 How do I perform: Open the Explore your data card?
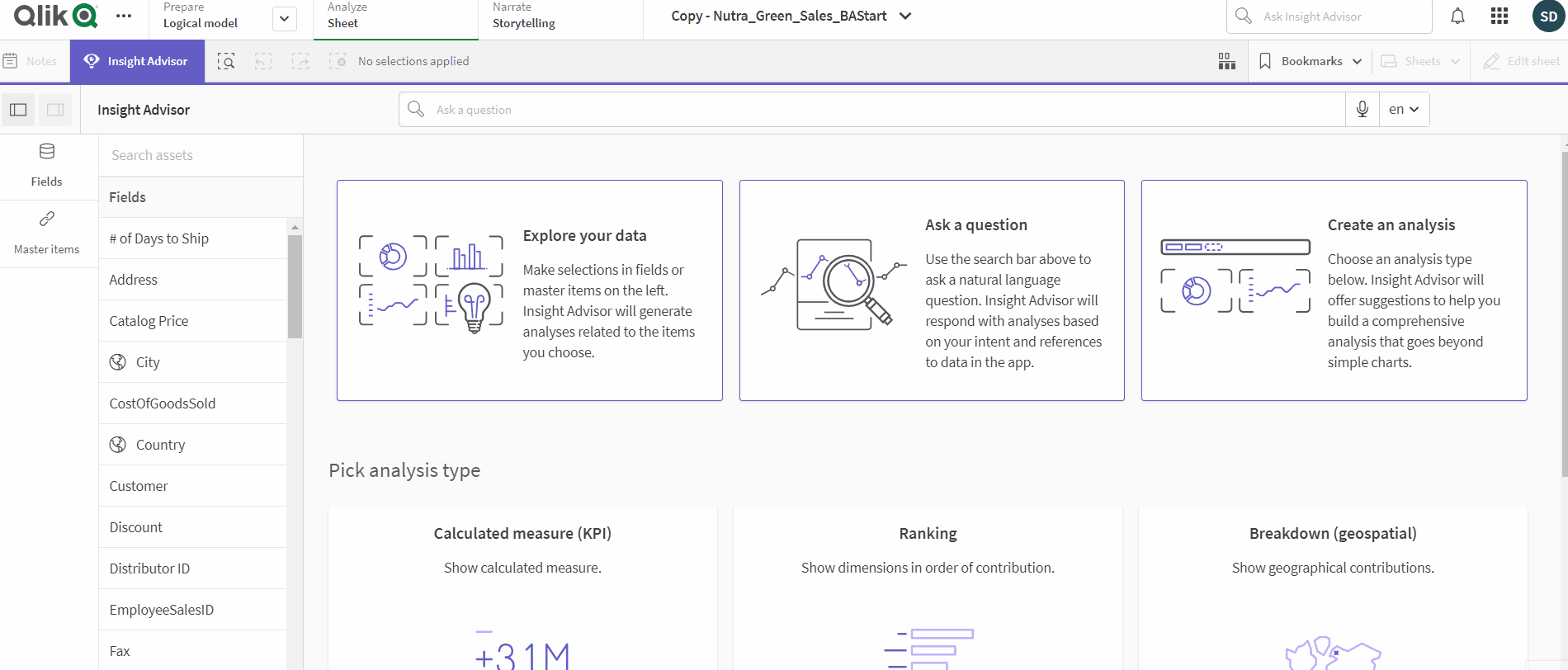point(530,290)
